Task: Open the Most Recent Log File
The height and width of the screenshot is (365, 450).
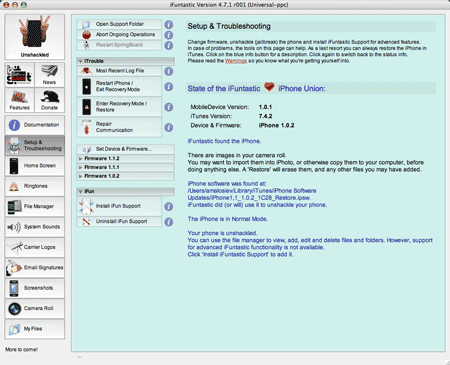Action: pos(119,71)
